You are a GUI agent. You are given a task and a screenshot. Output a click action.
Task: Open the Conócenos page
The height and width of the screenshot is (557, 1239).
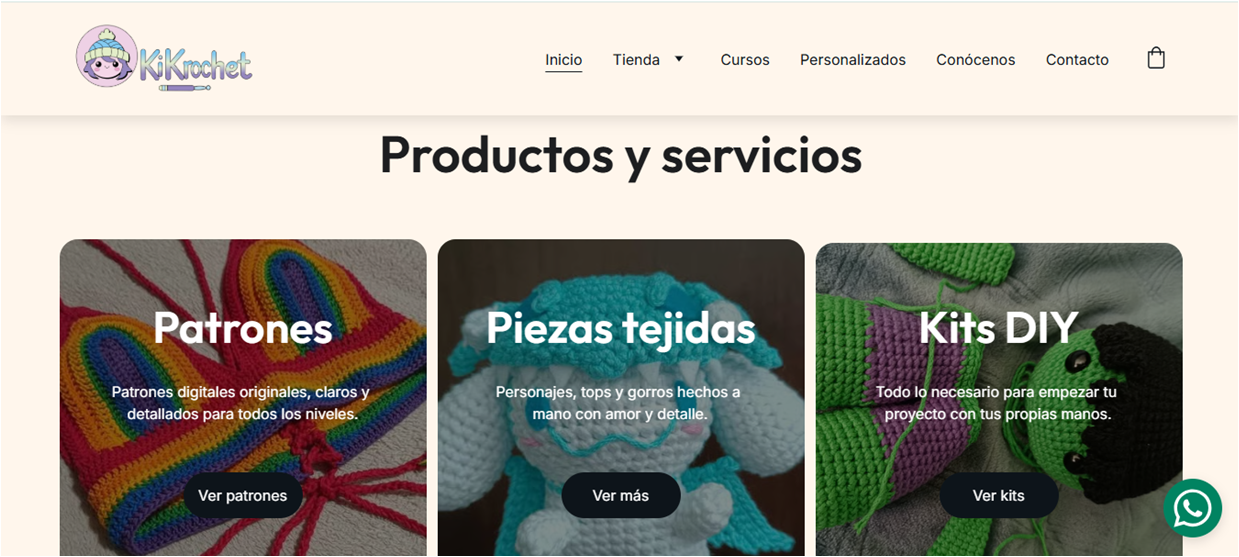coord(975,60)
